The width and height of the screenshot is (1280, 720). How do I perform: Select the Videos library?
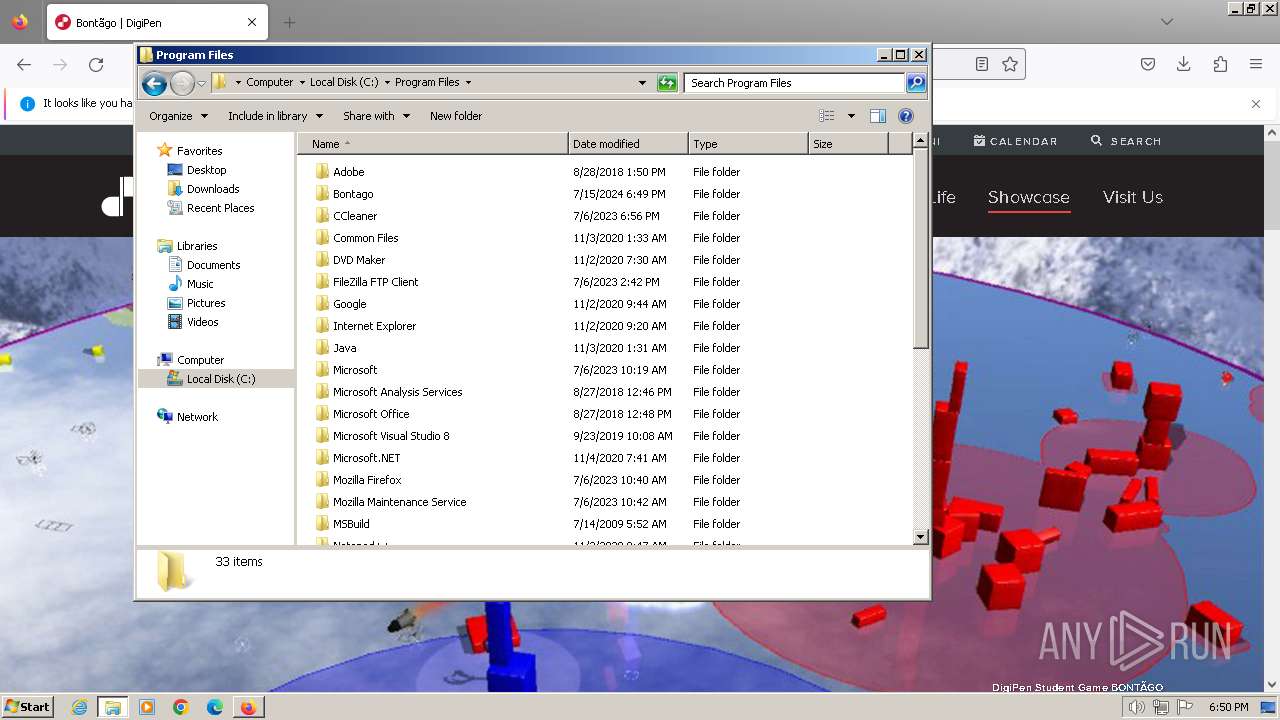coord(202,322)
